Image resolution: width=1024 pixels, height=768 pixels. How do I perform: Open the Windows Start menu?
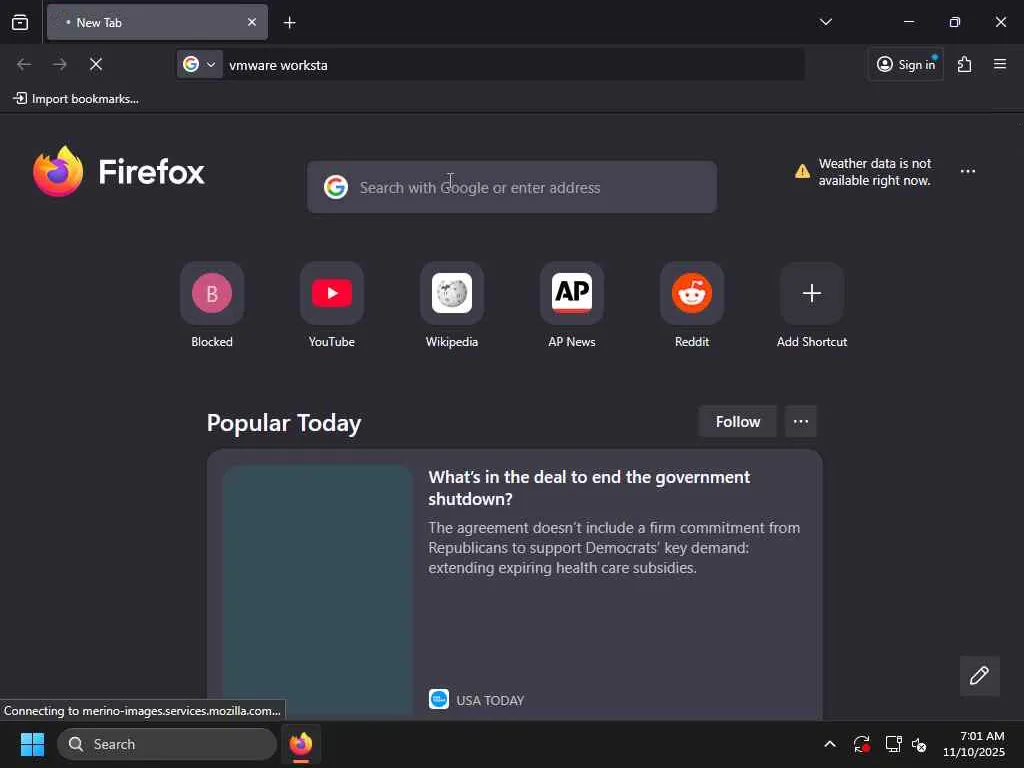pyautogui.click(x=32, y=744)
